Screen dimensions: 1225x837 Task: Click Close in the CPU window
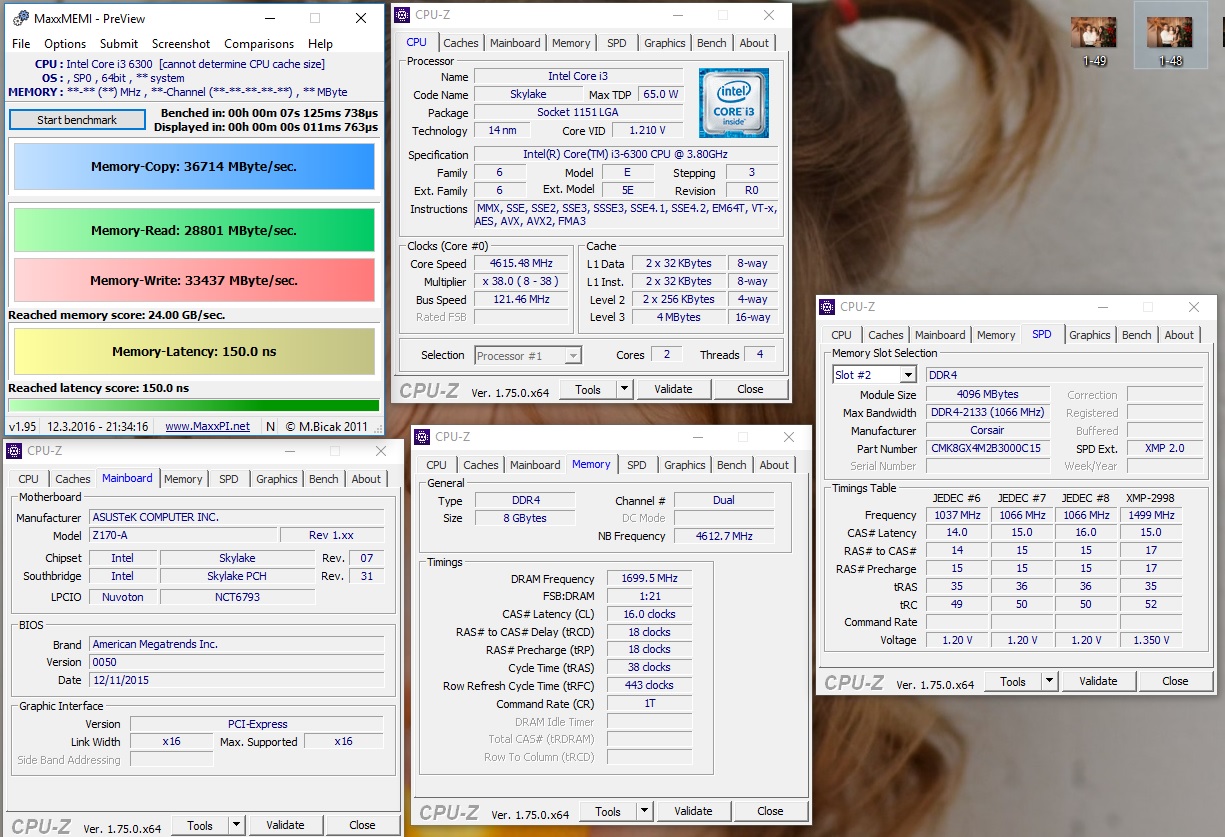(x=750, y=389)
